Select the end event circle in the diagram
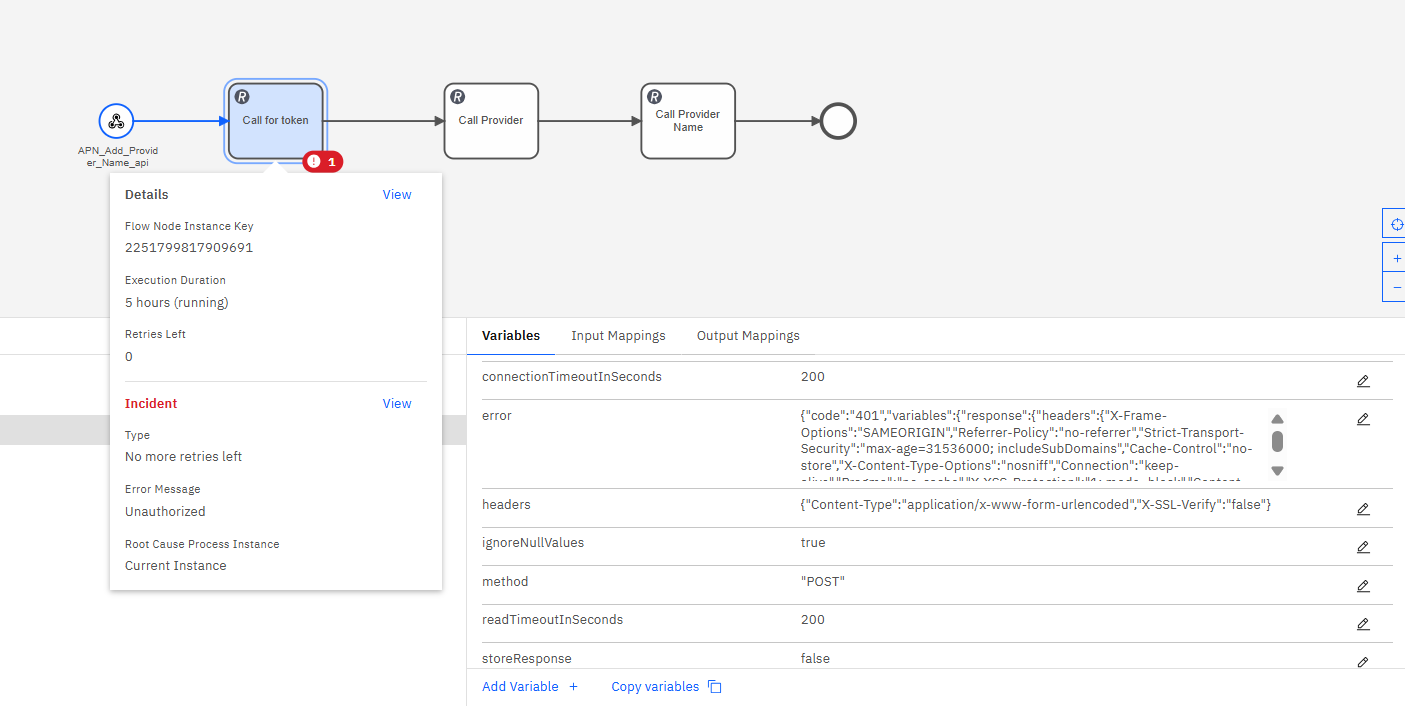The image size is (1405, 706). coord(838,120)
